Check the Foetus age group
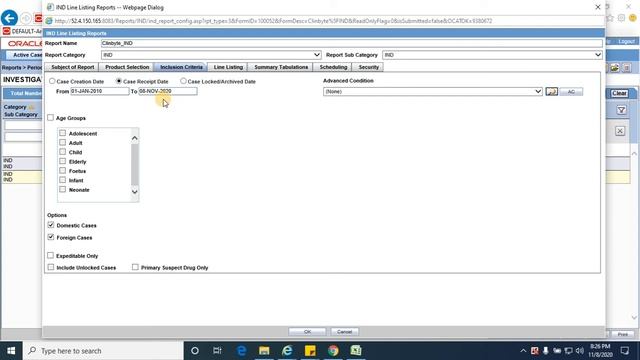Image resolution: width=640 pixels, height=360 pixels. 62,171
